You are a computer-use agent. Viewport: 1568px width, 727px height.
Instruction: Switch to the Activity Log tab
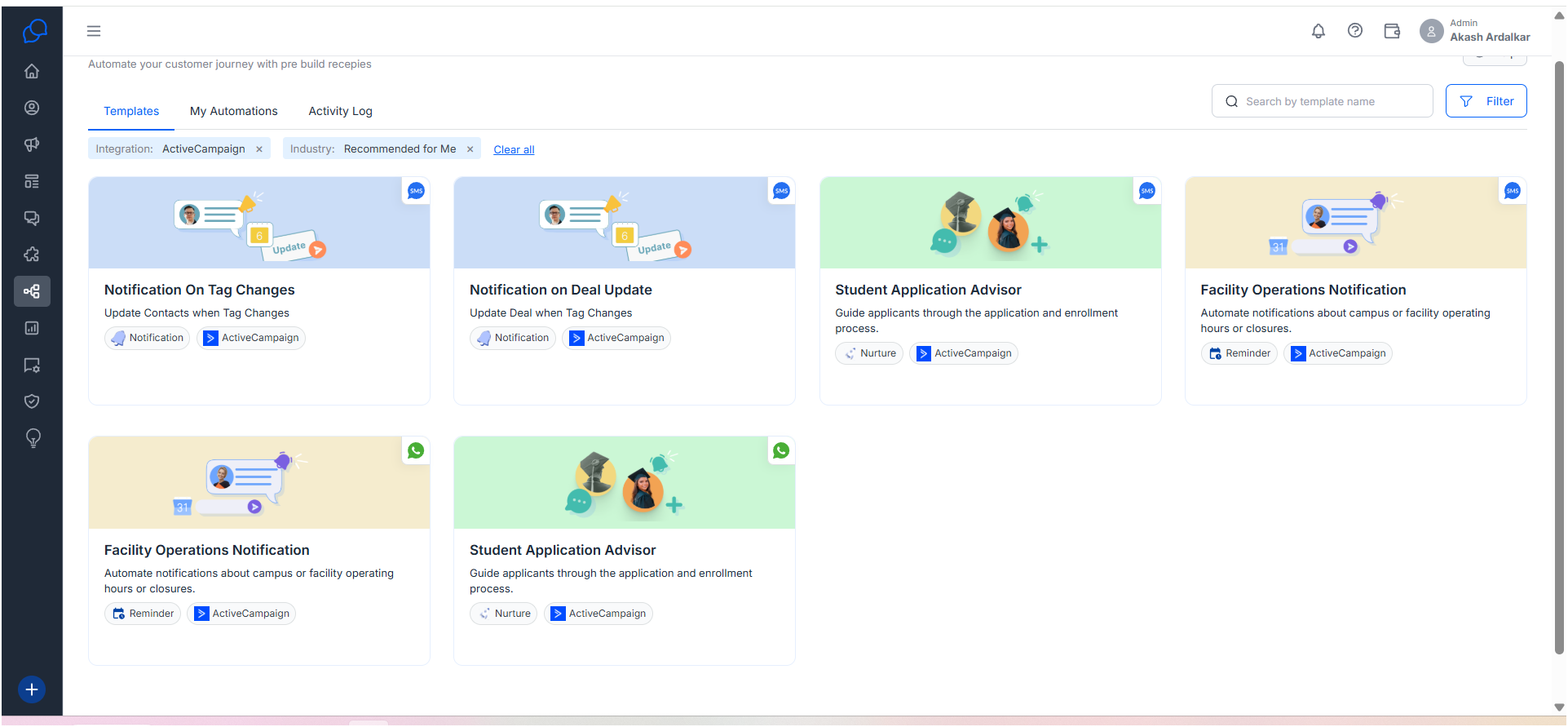pos(340,112)
